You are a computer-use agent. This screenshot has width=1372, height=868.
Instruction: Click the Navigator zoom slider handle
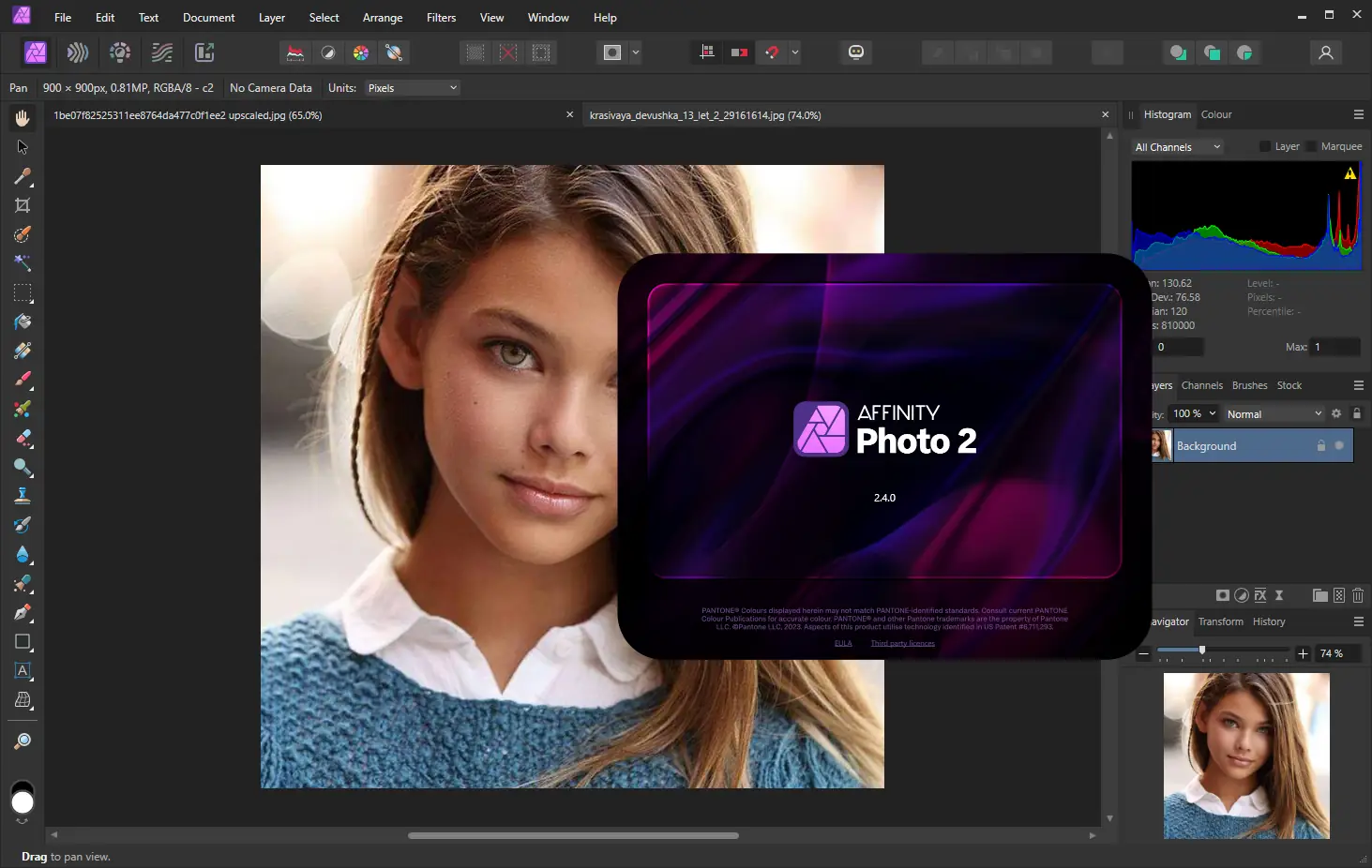pyautogui.click(x=1202, y=650)
